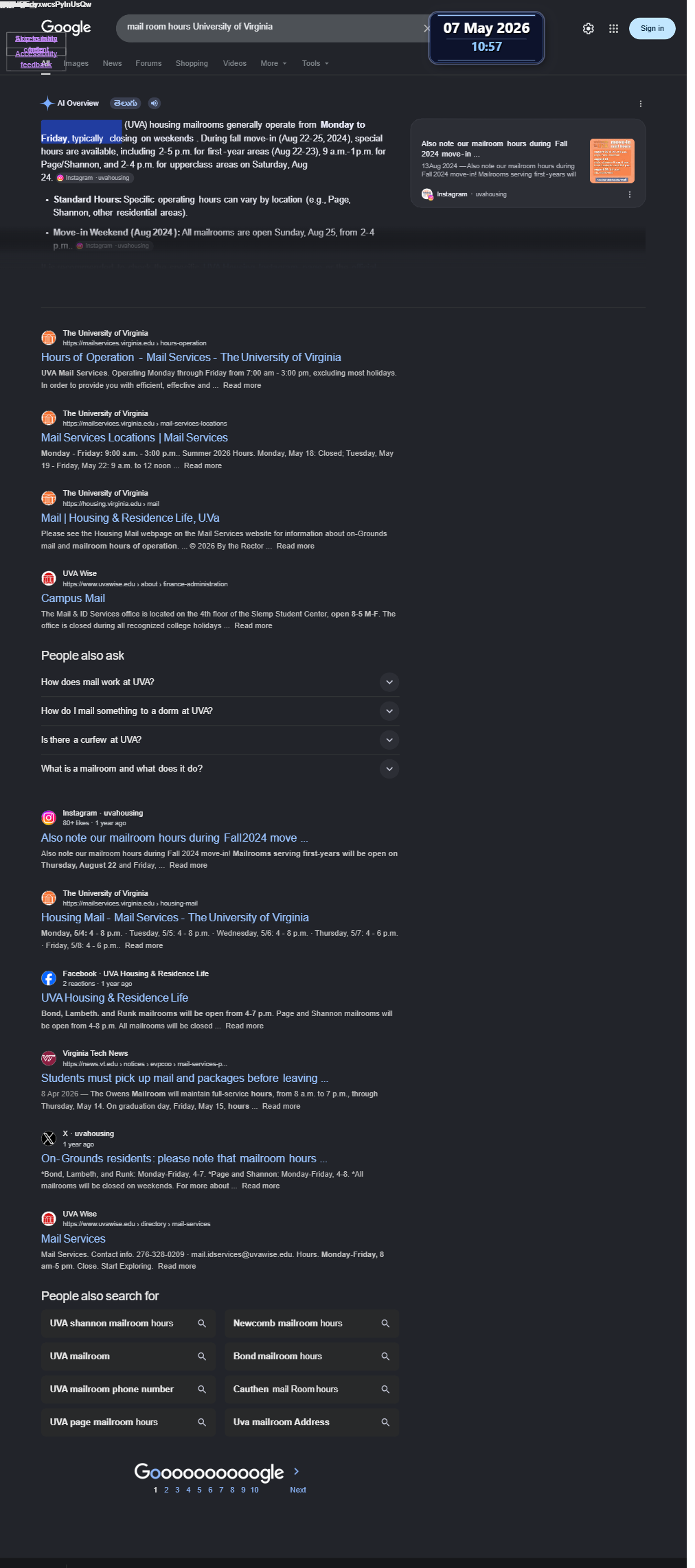
Task: Click the search icon beside Bond mailroom hours
Action: (x=385, y=1357)
